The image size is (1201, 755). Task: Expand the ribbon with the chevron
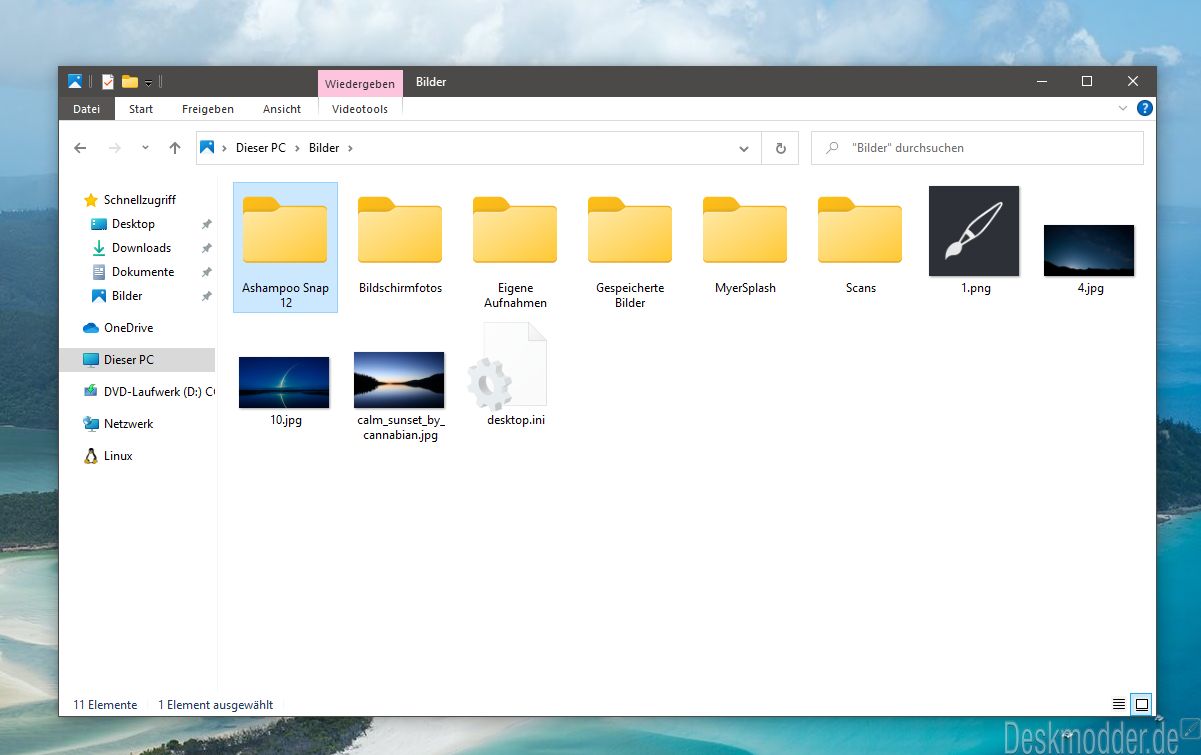(x=1122, y=108)
